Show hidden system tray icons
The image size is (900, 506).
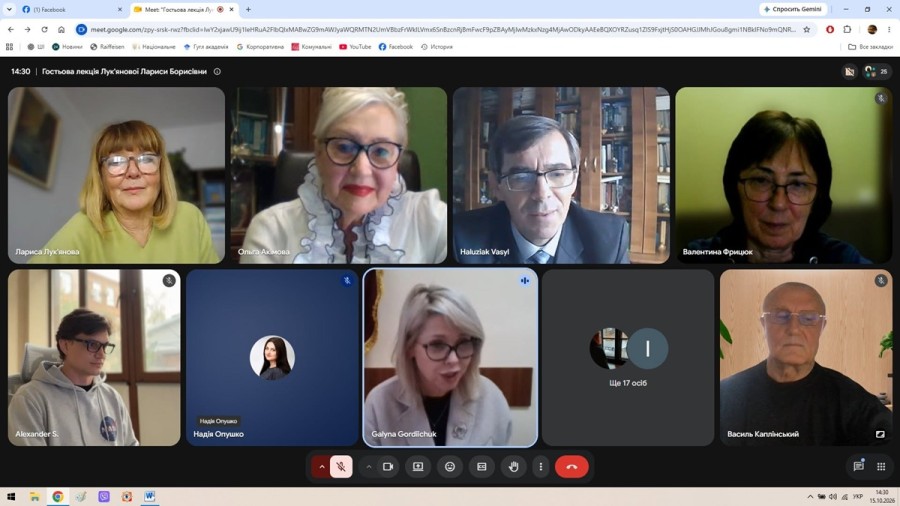810,497
